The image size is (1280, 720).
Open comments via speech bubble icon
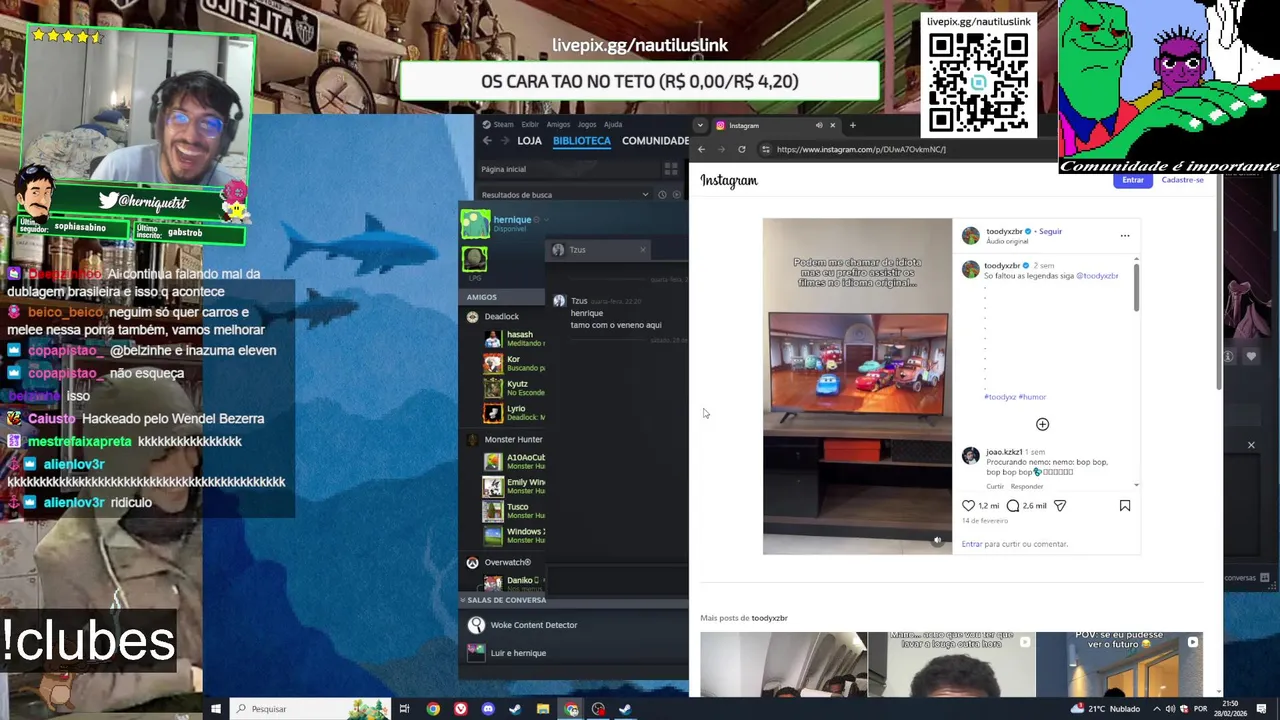point(1013,506)
